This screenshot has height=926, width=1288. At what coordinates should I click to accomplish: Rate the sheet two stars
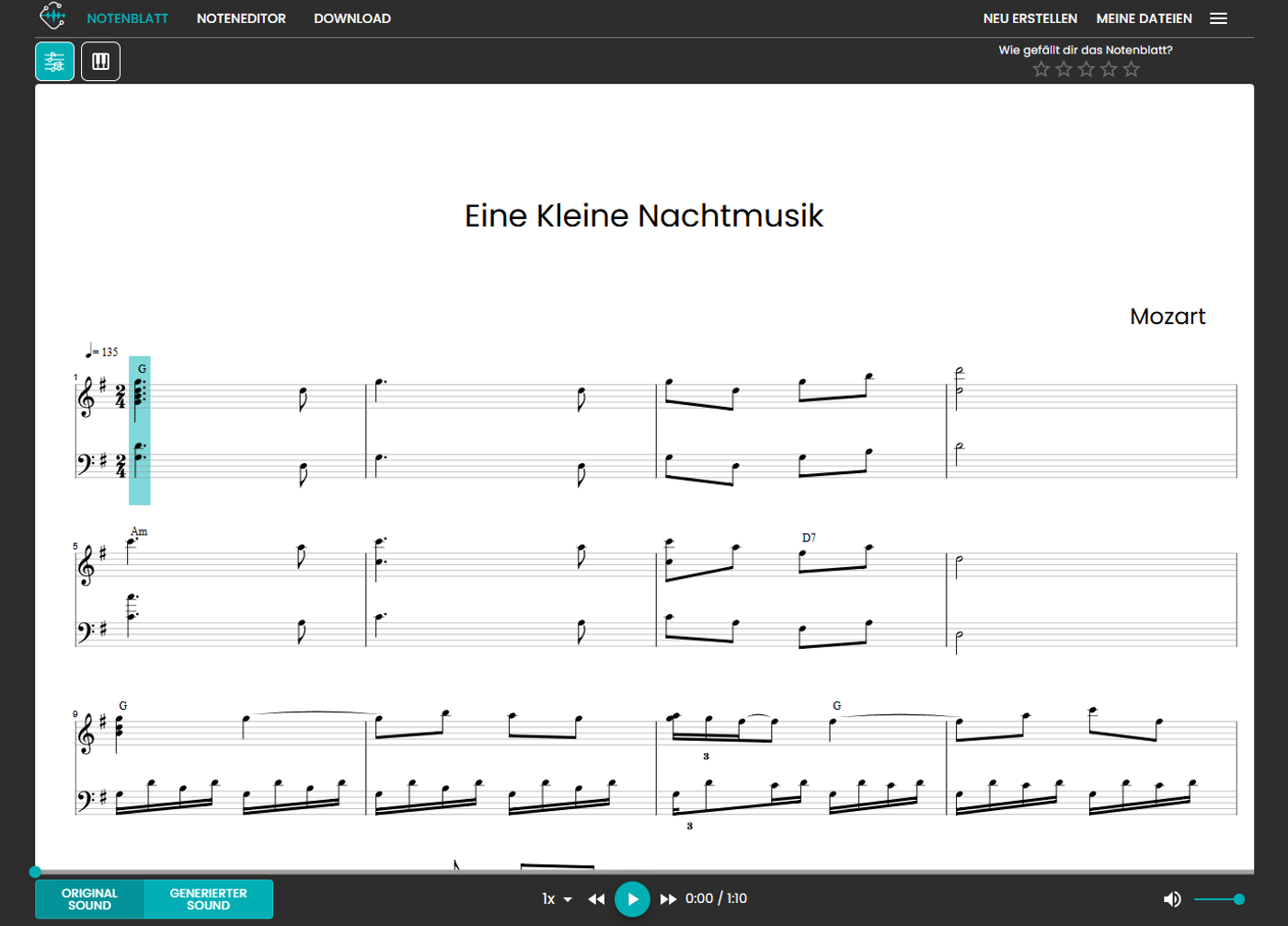(x=1064, y=70)
